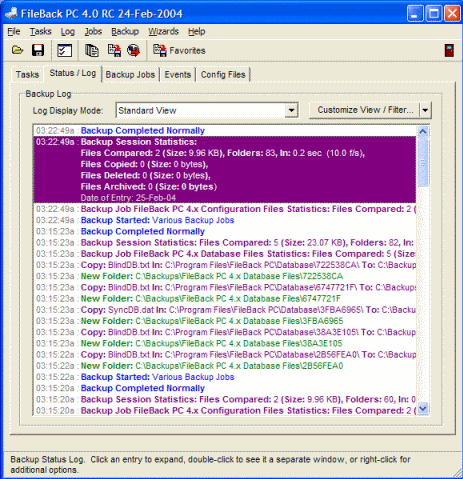Open the Jobs menu

(x=93, y=32)
